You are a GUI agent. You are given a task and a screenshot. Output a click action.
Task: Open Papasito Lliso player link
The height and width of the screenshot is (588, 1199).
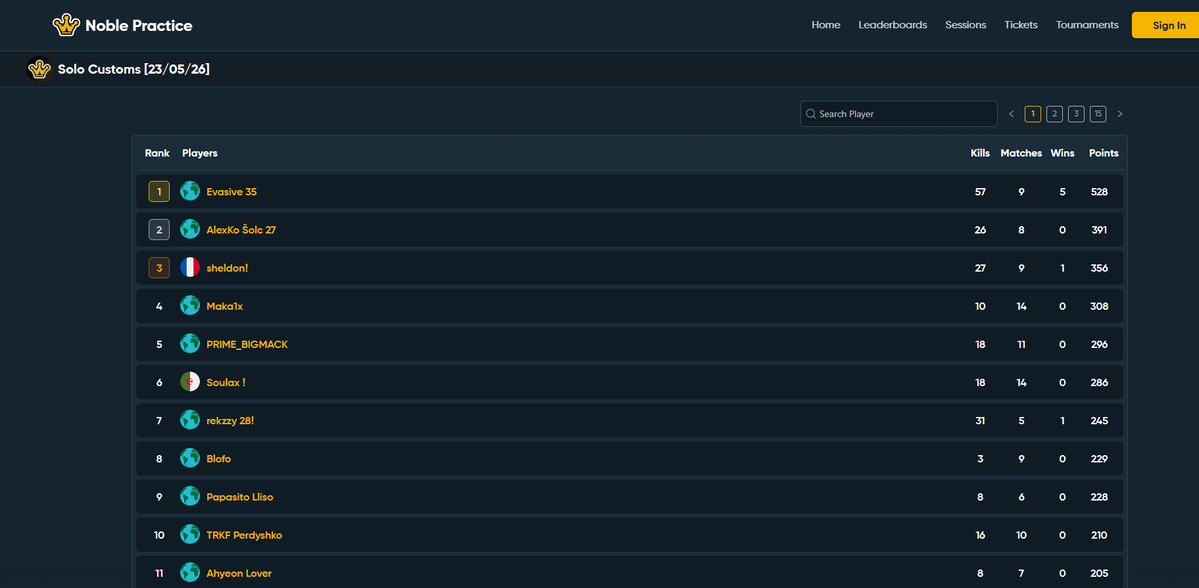click(x=239, y=498)
